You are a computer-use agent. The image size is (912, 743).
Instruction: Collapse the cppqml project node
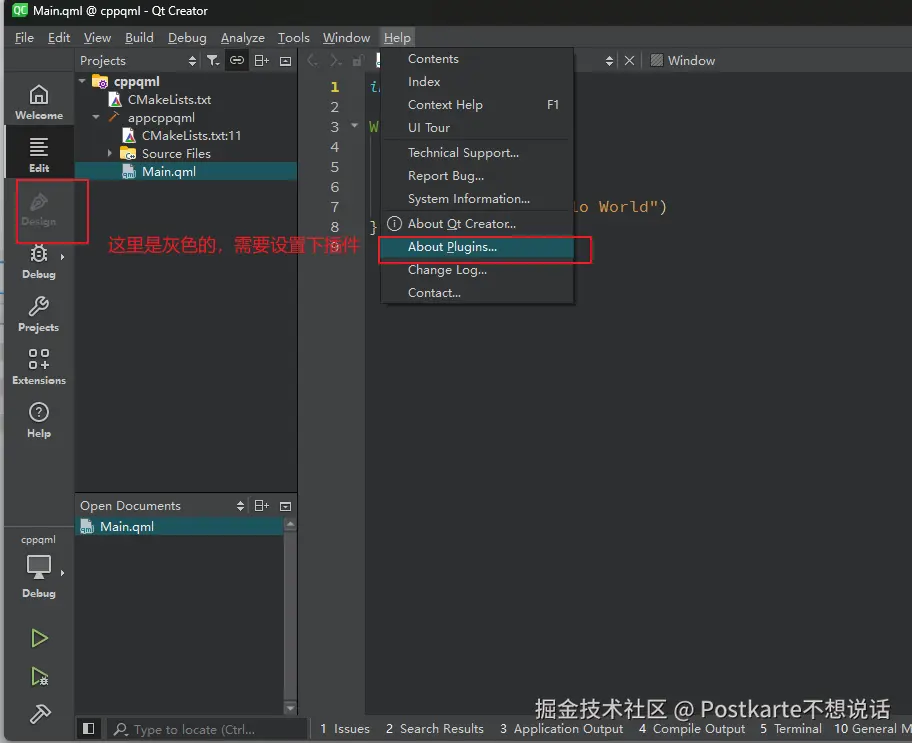pos(82,81)
